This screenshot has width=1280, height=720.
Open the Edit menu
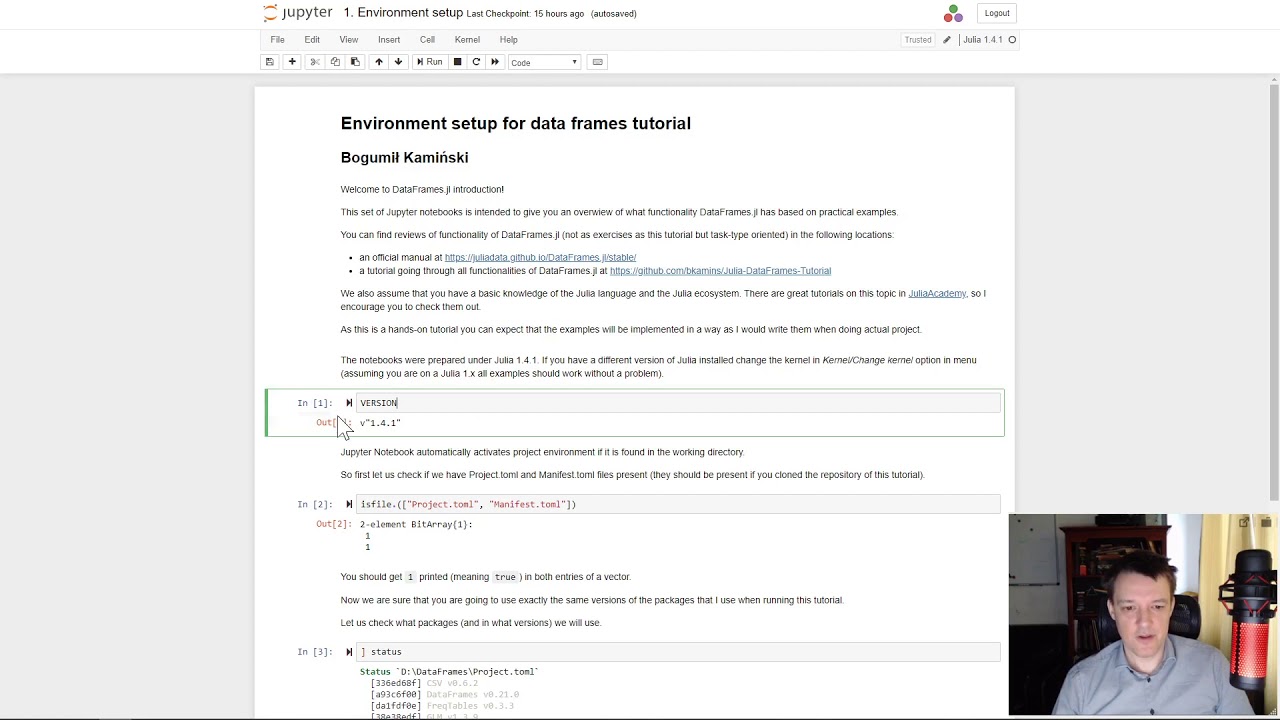(312, 40)
